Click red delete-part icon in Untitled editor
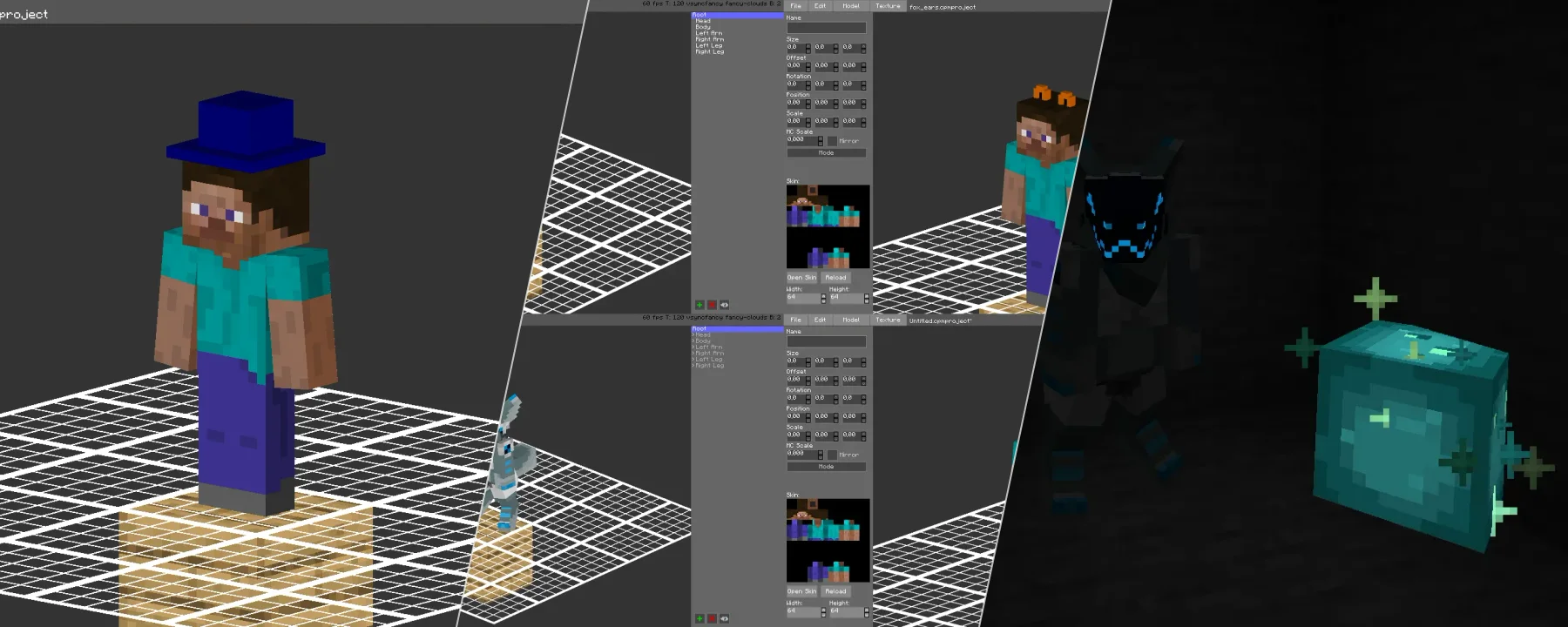 coord(712,618)
